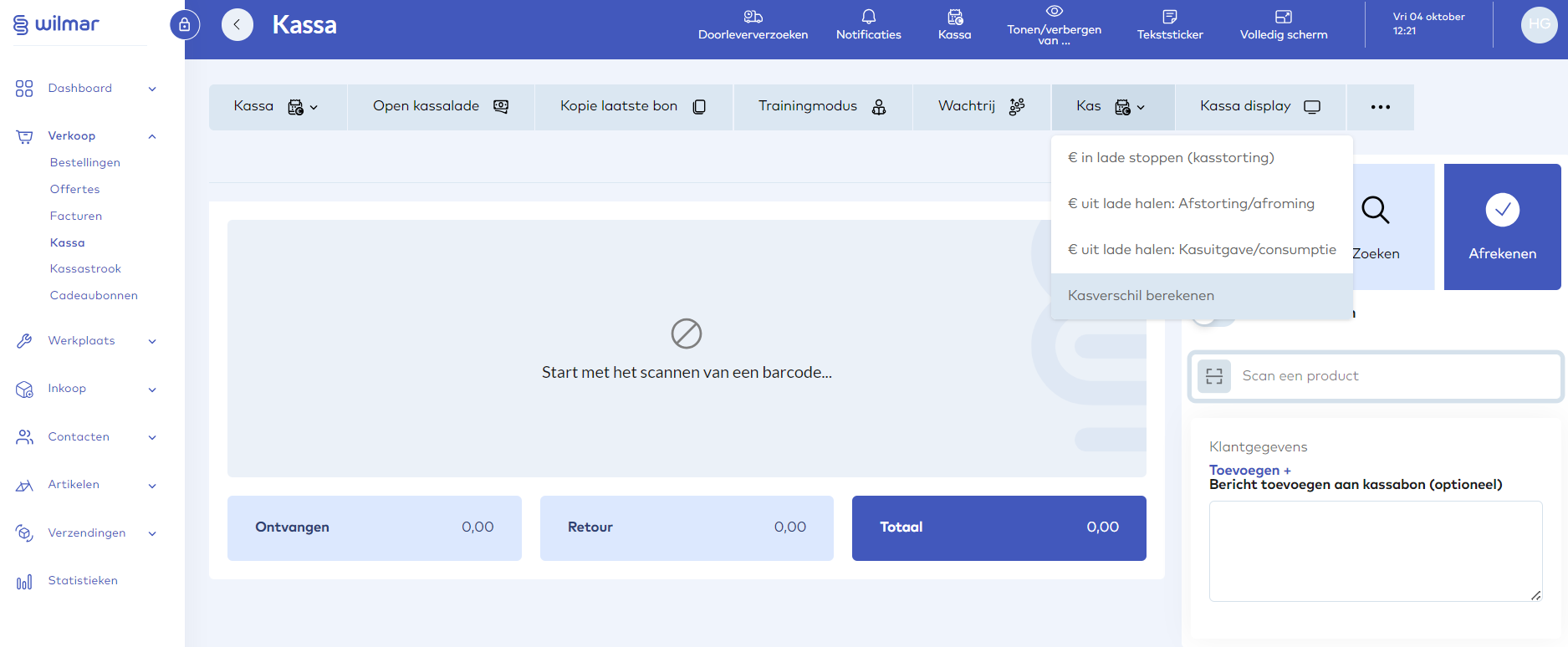The height and width of the screenshot is (647, 1568).
Task: Open Doorleververzoeken from top bar
Action: (753, 25)
